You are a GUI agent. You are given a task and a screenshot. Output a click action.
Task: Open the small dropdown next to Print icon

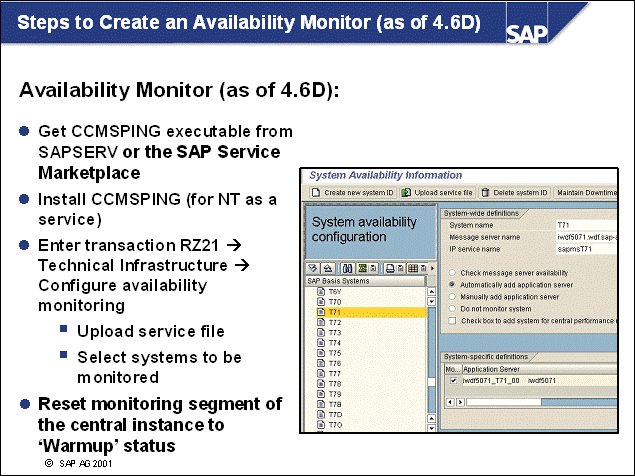(x=400, y=269)
